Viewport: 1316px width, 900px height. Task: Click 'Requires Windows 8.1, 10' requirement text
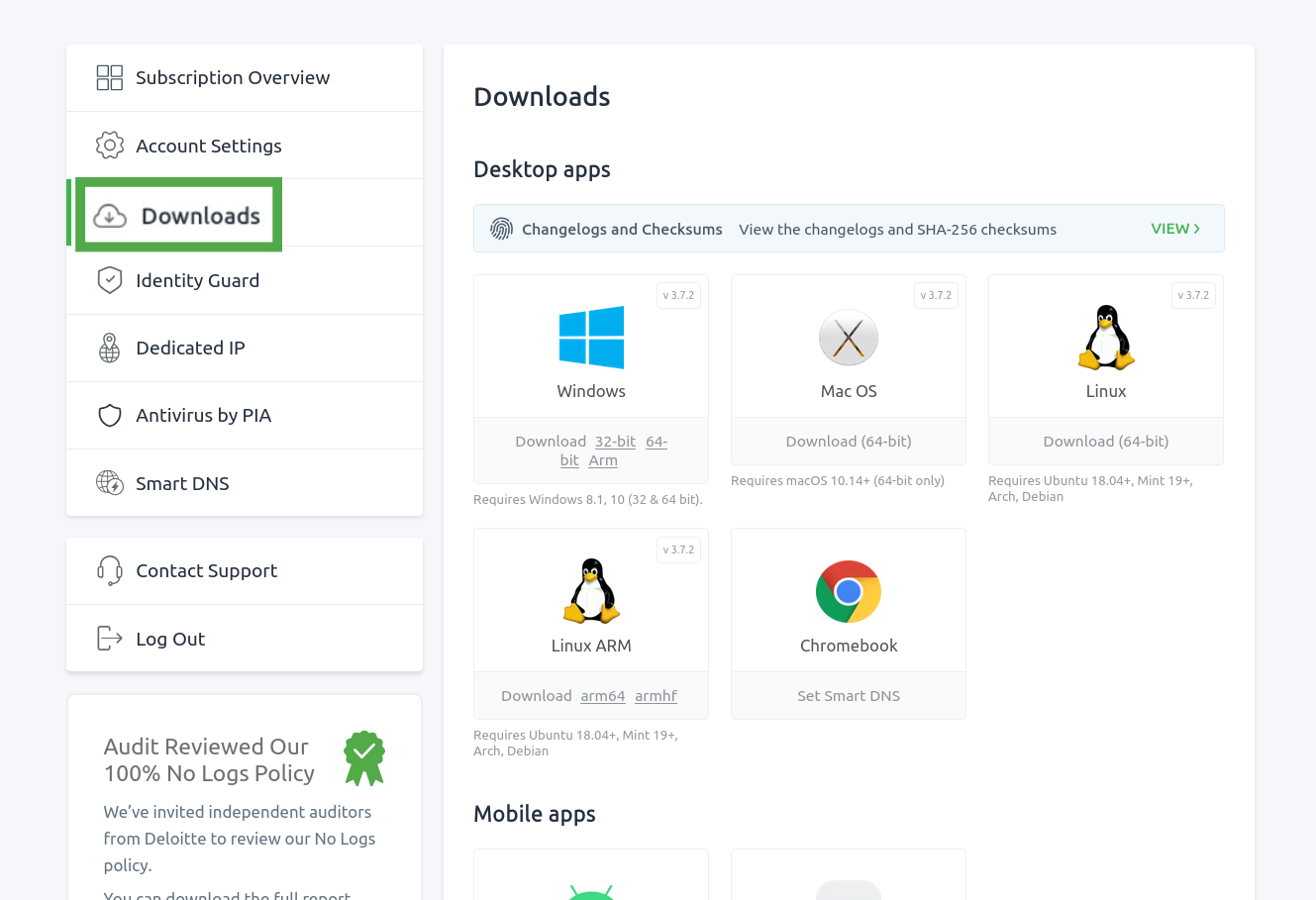(x=588, y=499)
